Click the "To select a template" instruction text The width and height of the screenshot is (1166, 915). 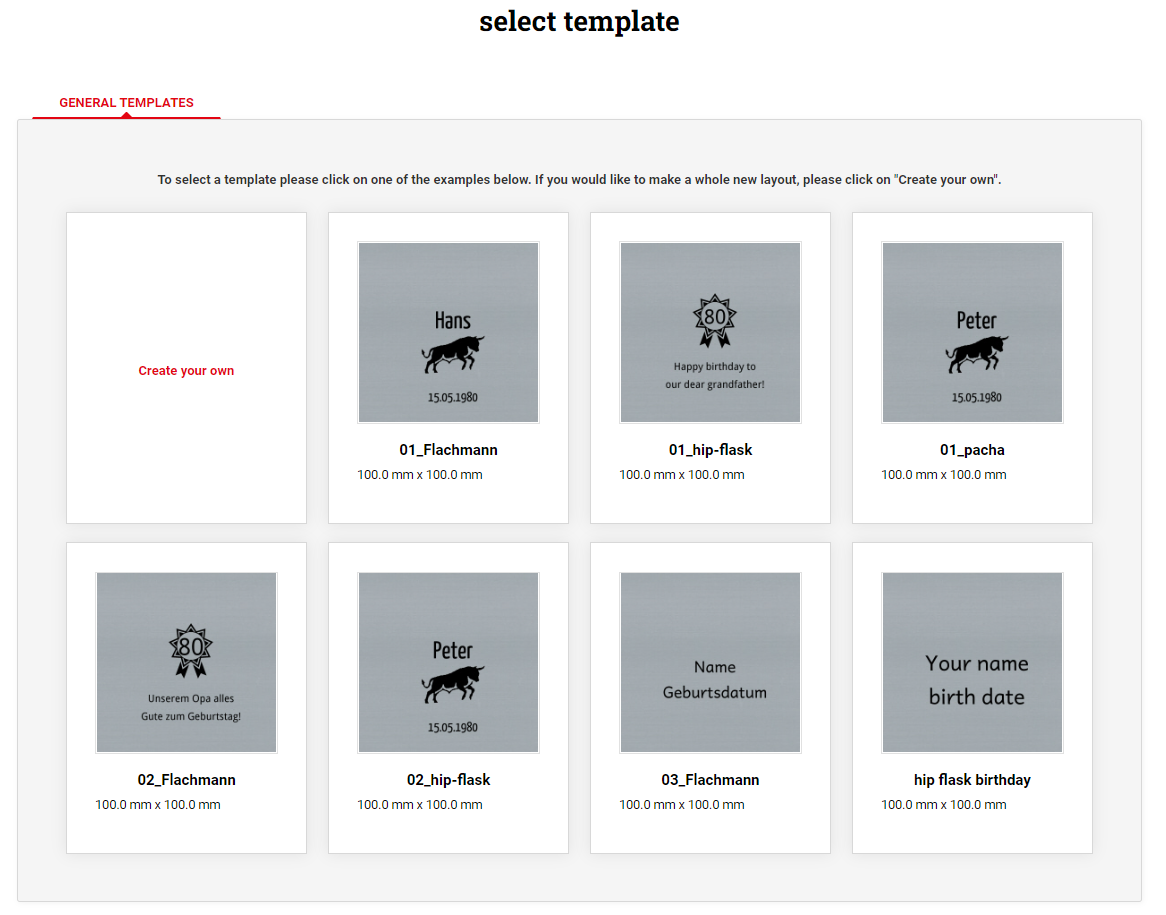[579, 179]
